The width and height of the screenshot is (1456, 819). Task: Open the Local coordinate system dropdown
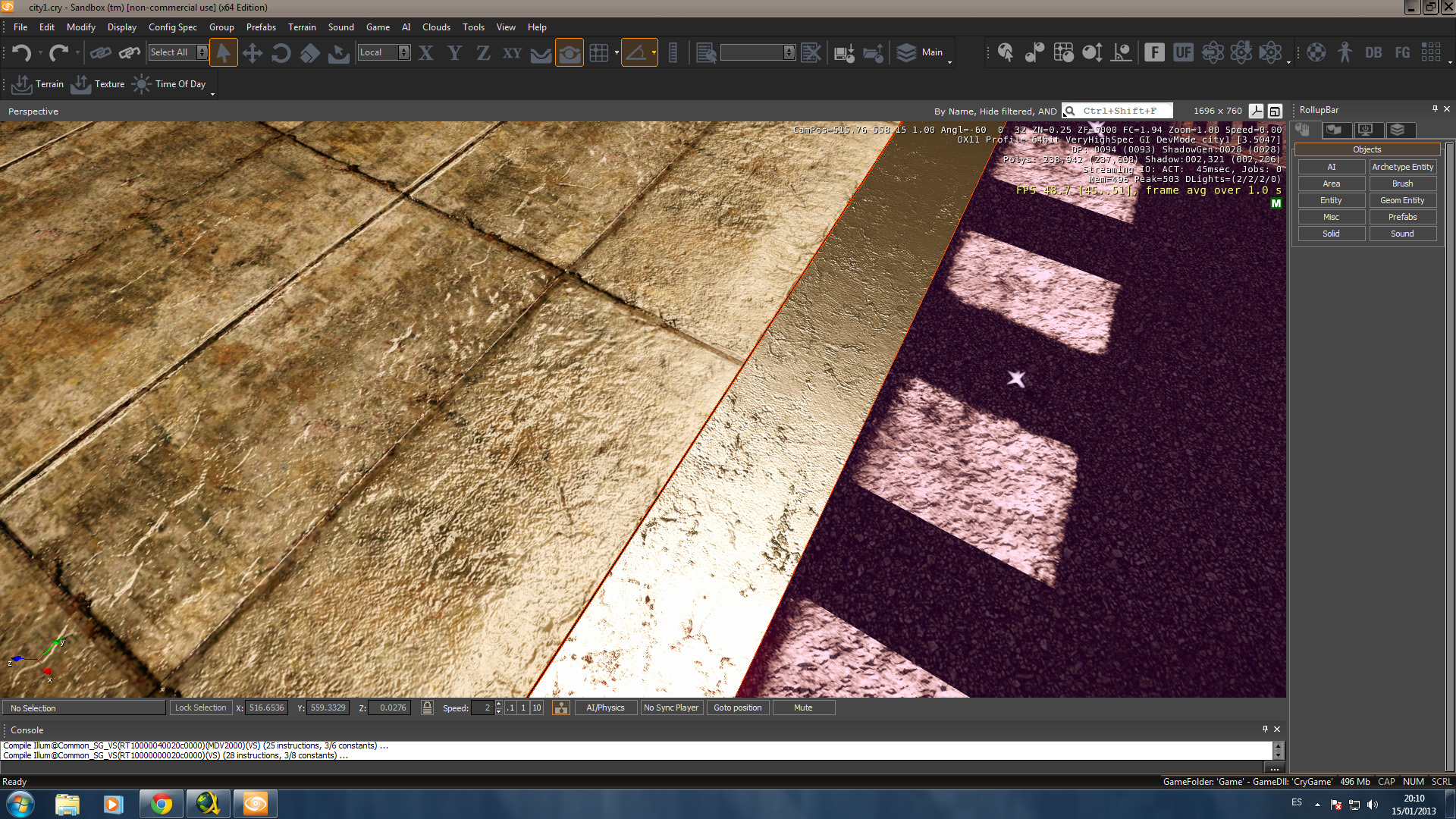click(404, 52)
